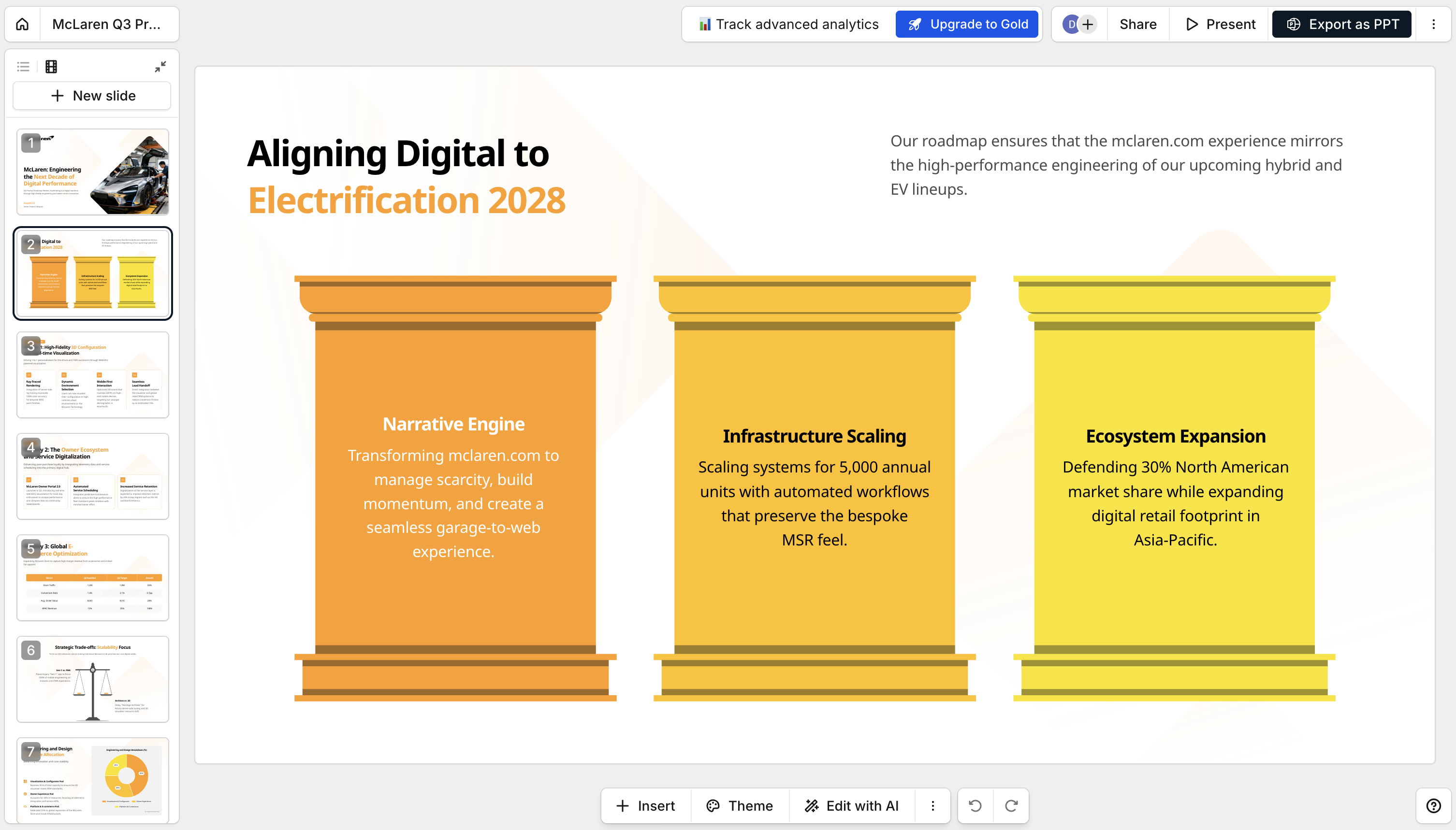Select the Ecosystem Expansion heading
The image size is (1456, 830).
(x=1176, y=435)
